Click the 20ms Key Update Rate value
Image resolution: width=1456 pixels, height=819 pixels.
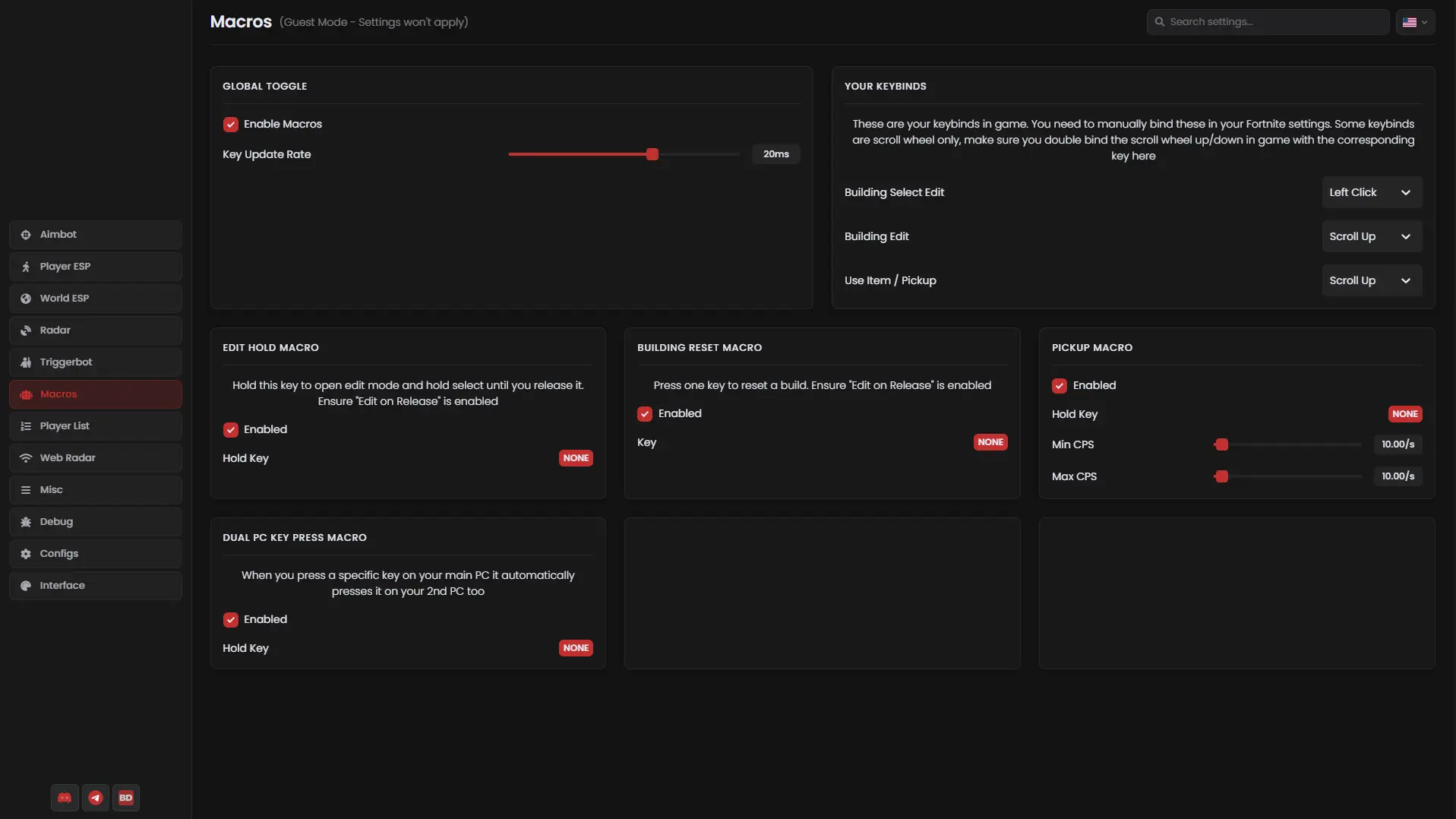click(776, 154)
